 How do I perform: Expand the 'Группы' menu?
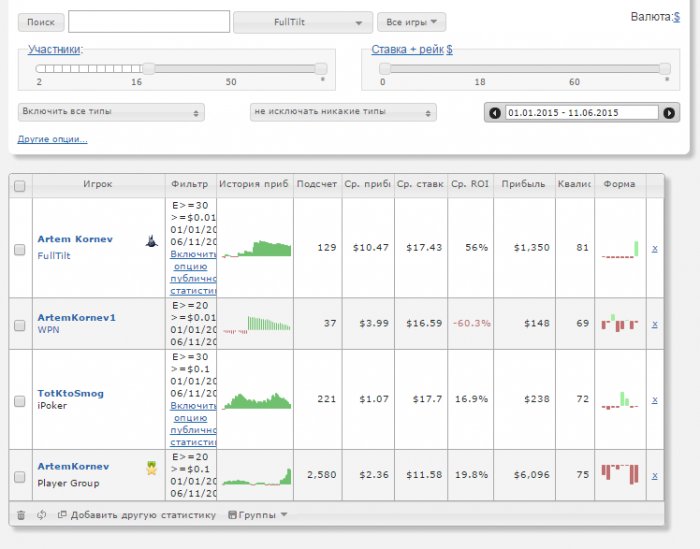[x=257, y=515]
